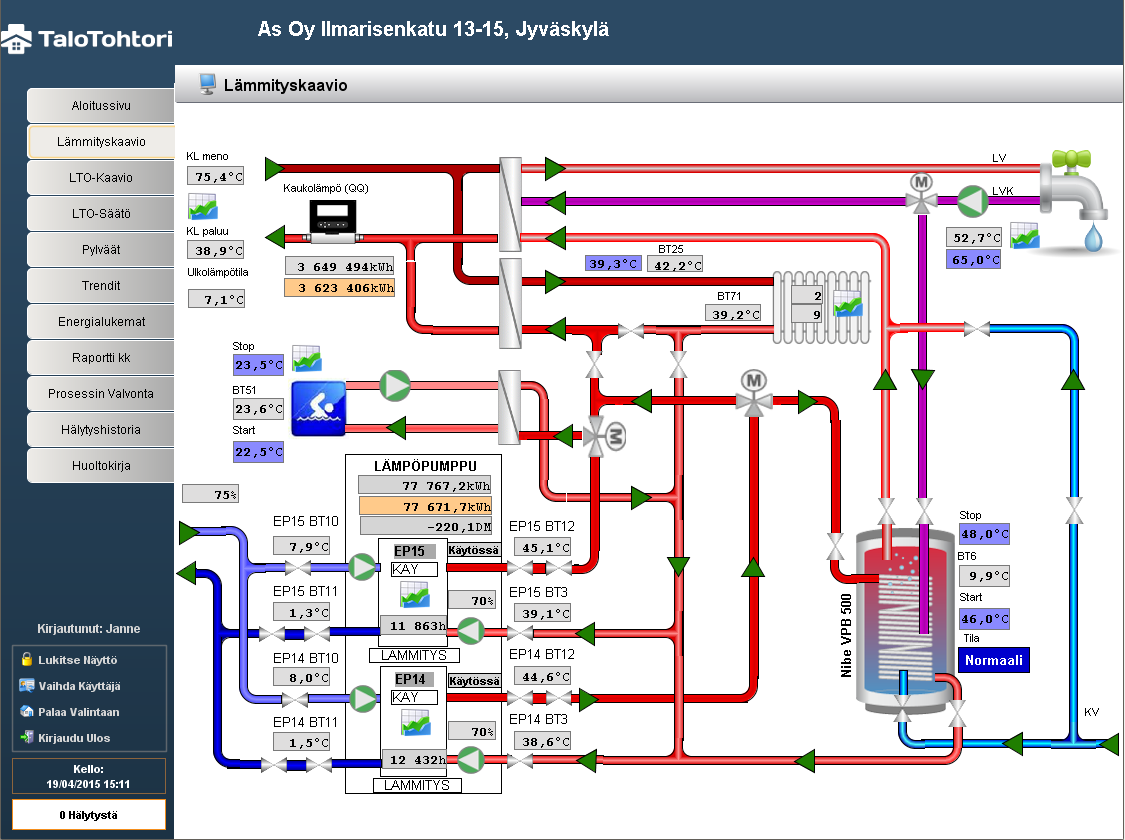Select the Lämmityskaavio menu item

point(100,141)
